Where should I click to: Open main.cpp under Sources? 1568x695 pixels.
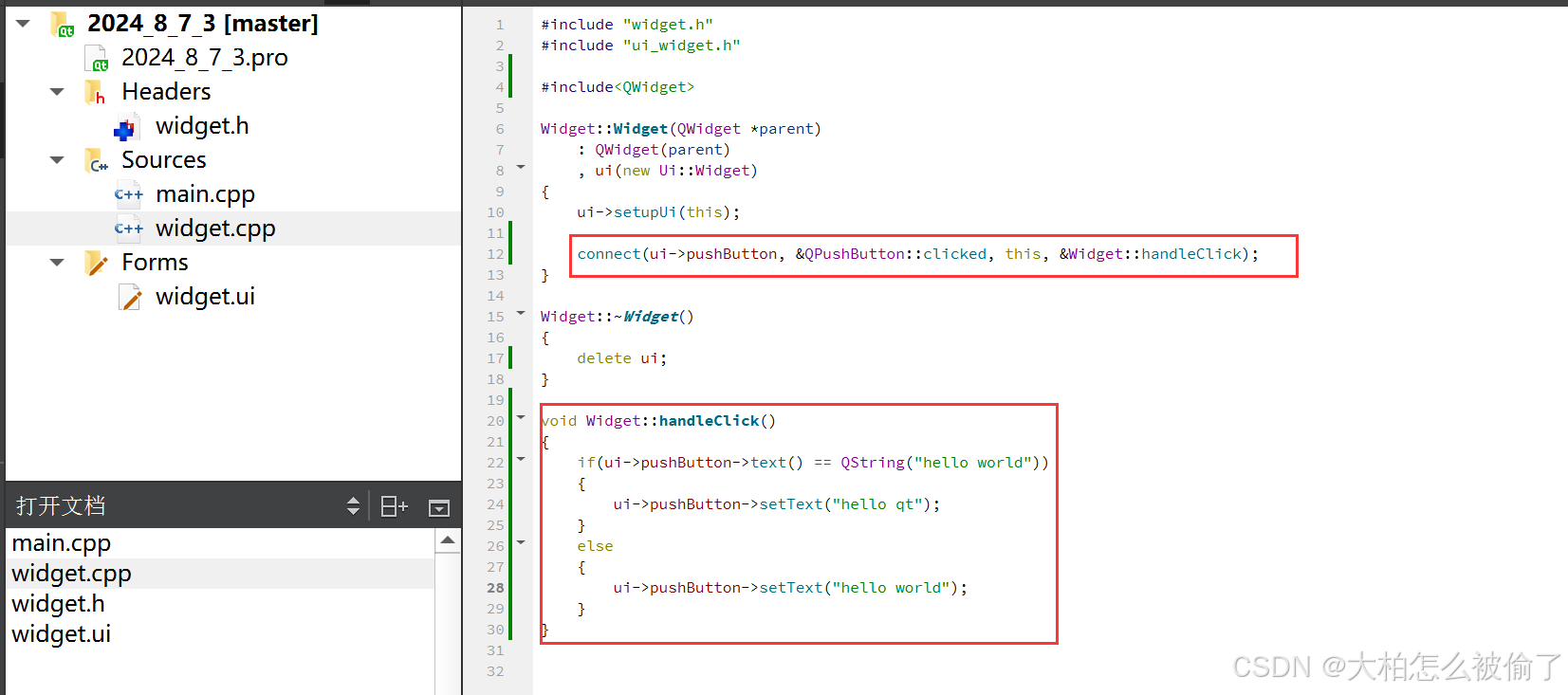[x=205, y=194]
